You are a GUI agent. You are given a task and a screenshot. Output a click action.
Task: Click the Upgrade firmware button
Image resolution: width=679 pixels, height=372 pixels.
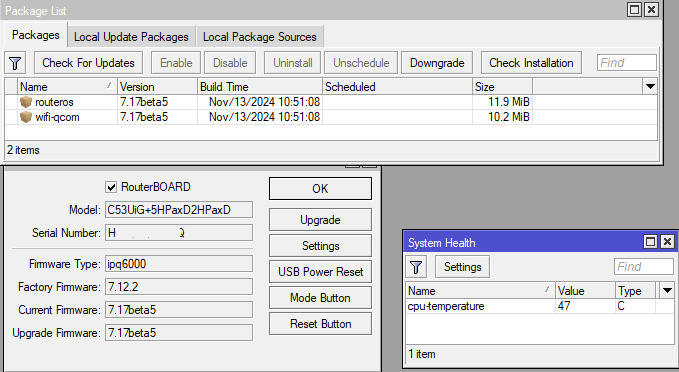tap(320, 220)
